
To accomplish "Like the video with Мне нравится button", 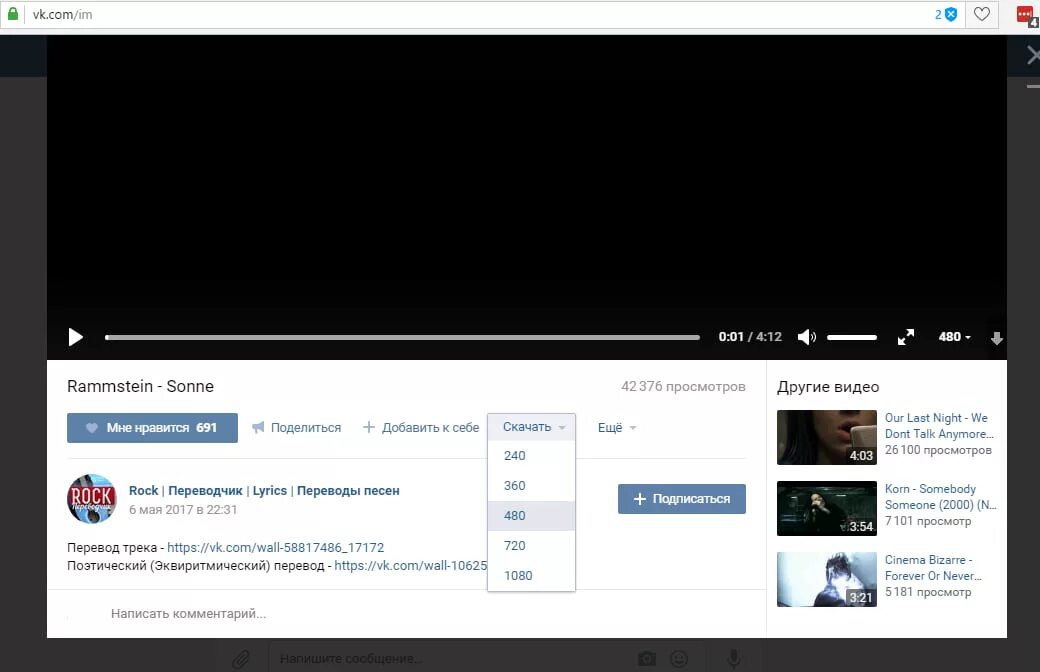I will (x=152, y=428).
